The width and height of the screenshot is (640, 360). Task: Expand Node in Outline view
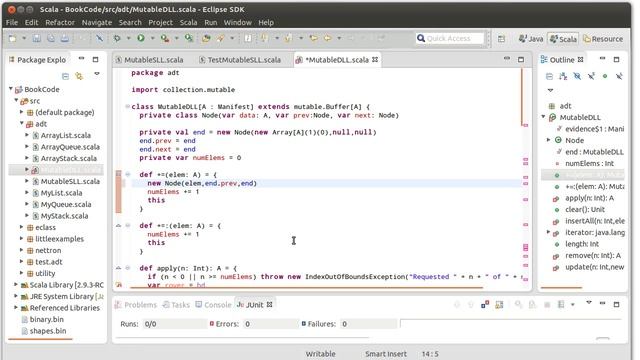click(549, 140)
